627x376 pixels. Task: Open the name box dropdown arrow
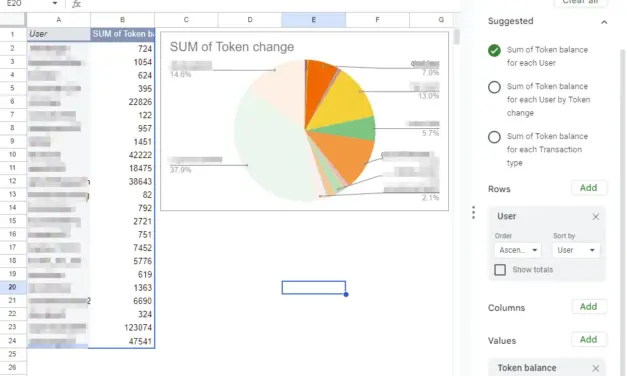click(55, 4)
